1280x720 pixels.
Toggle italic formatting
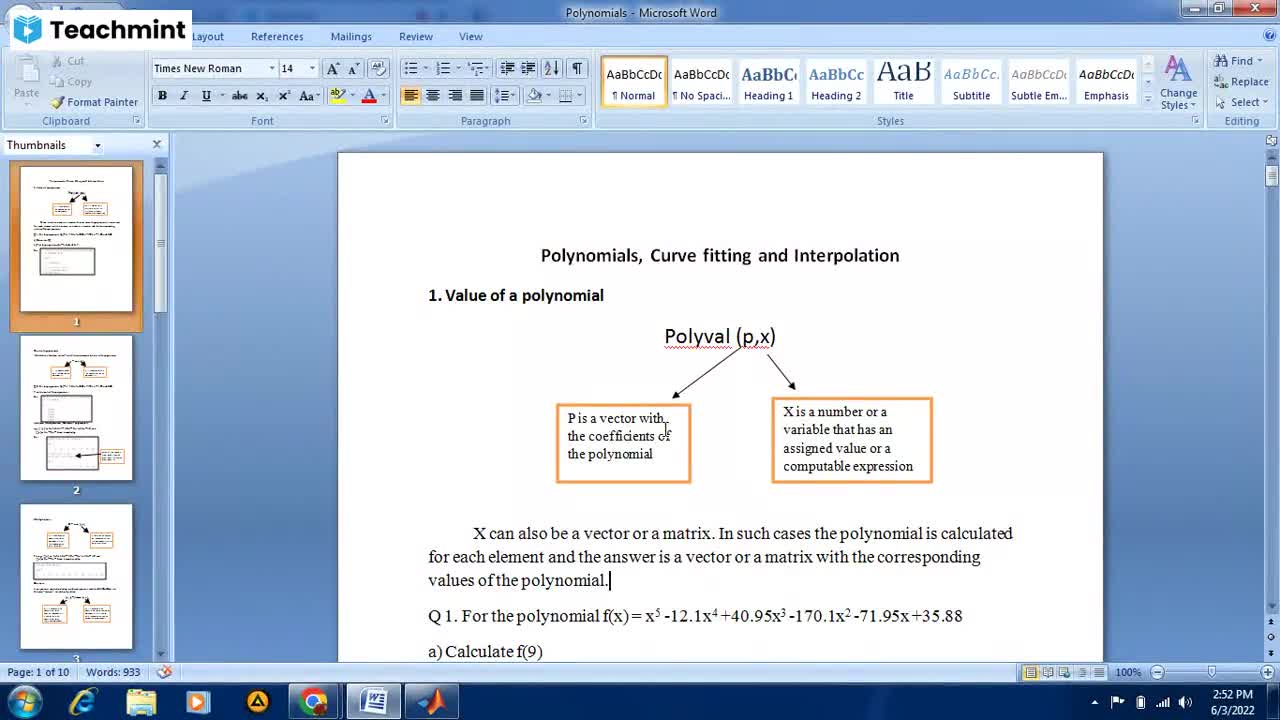(x=184, y=96)
